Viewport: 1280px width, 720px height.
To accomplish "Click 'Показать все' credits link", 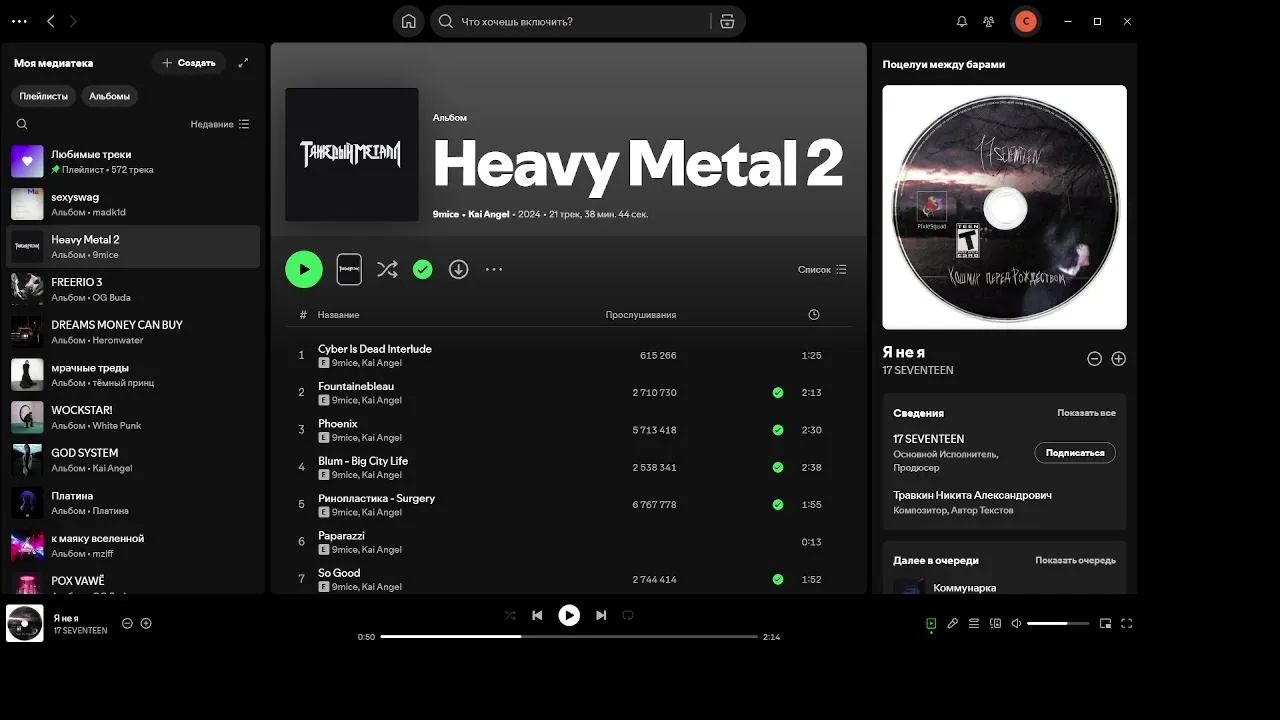I will tap(1086, 413).
